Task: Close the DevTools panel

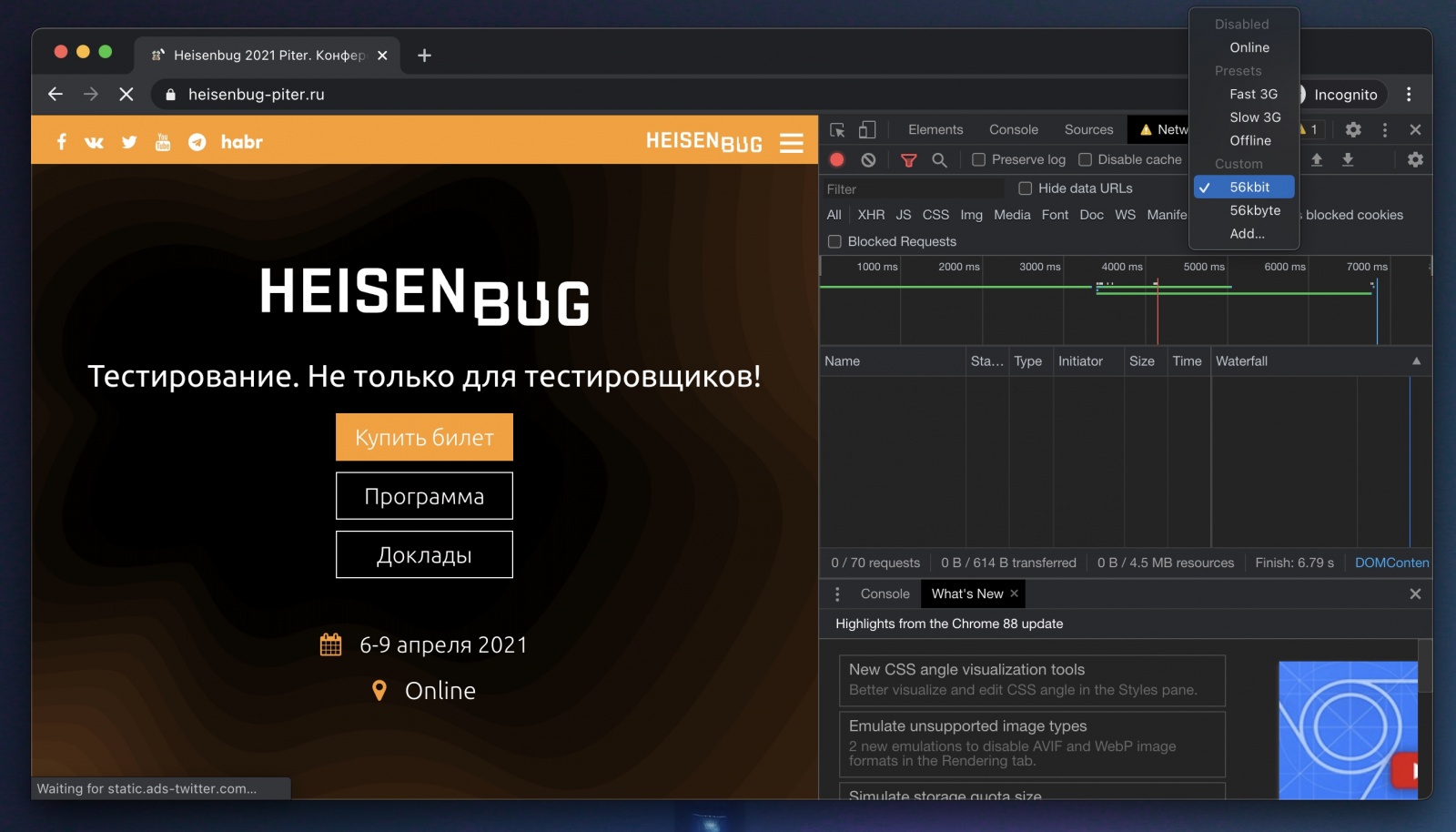Action: click(x=1415, y=129)
